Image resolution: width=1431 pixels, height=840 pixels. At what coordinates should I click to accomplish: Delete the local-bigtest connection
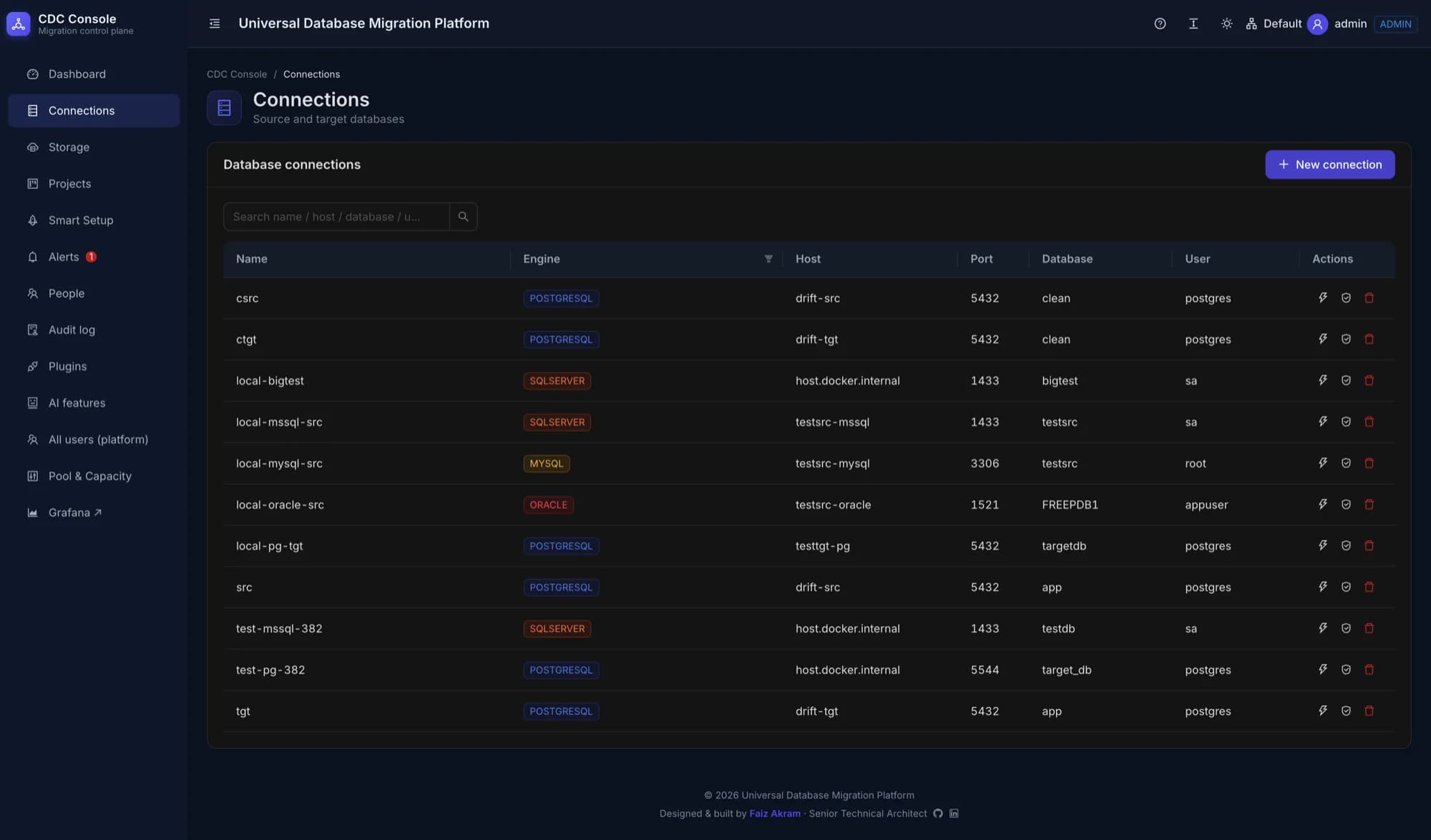point(1369,381)
